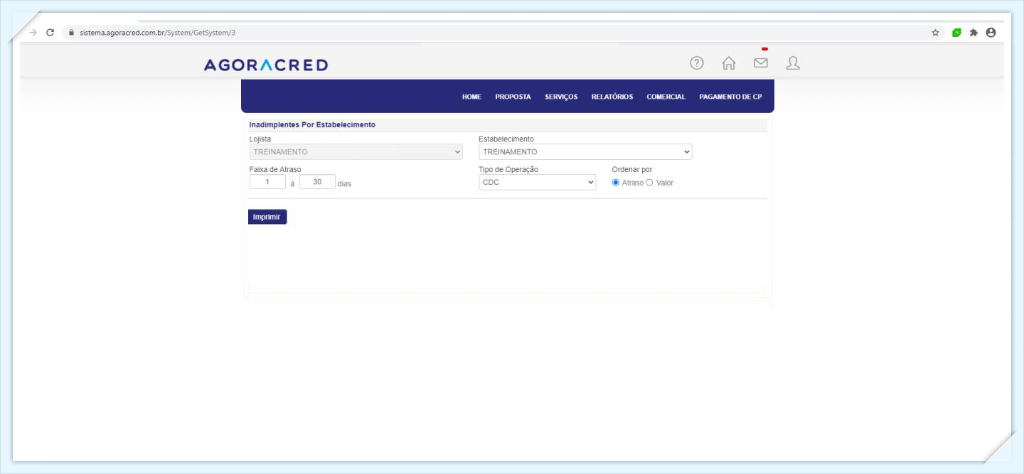
Task: Open the green browser extension icon
Action: tap(957, 32)
